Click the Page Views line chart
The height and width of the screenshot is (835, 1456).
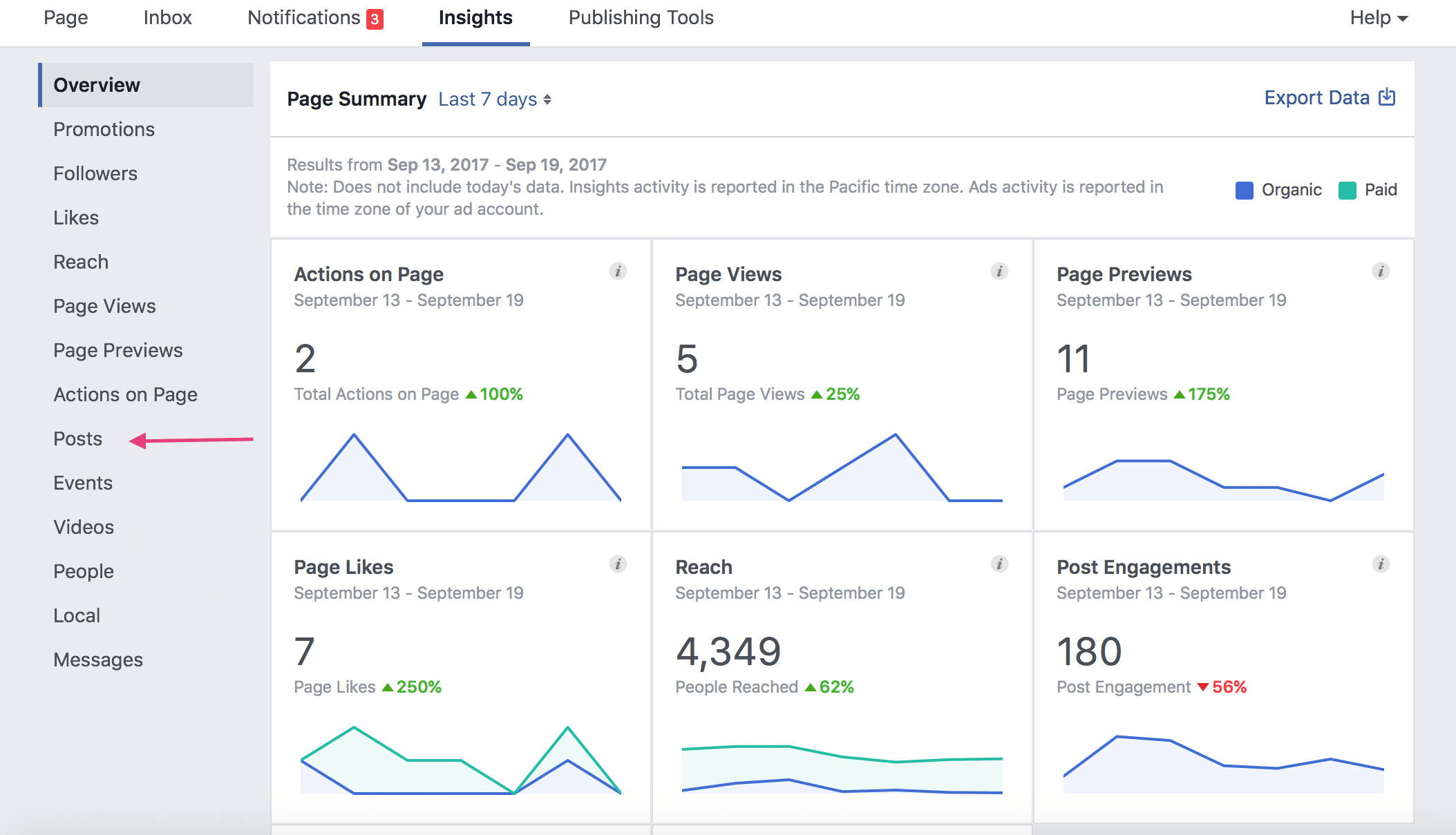pyautogui.click(x=842, y=468)
